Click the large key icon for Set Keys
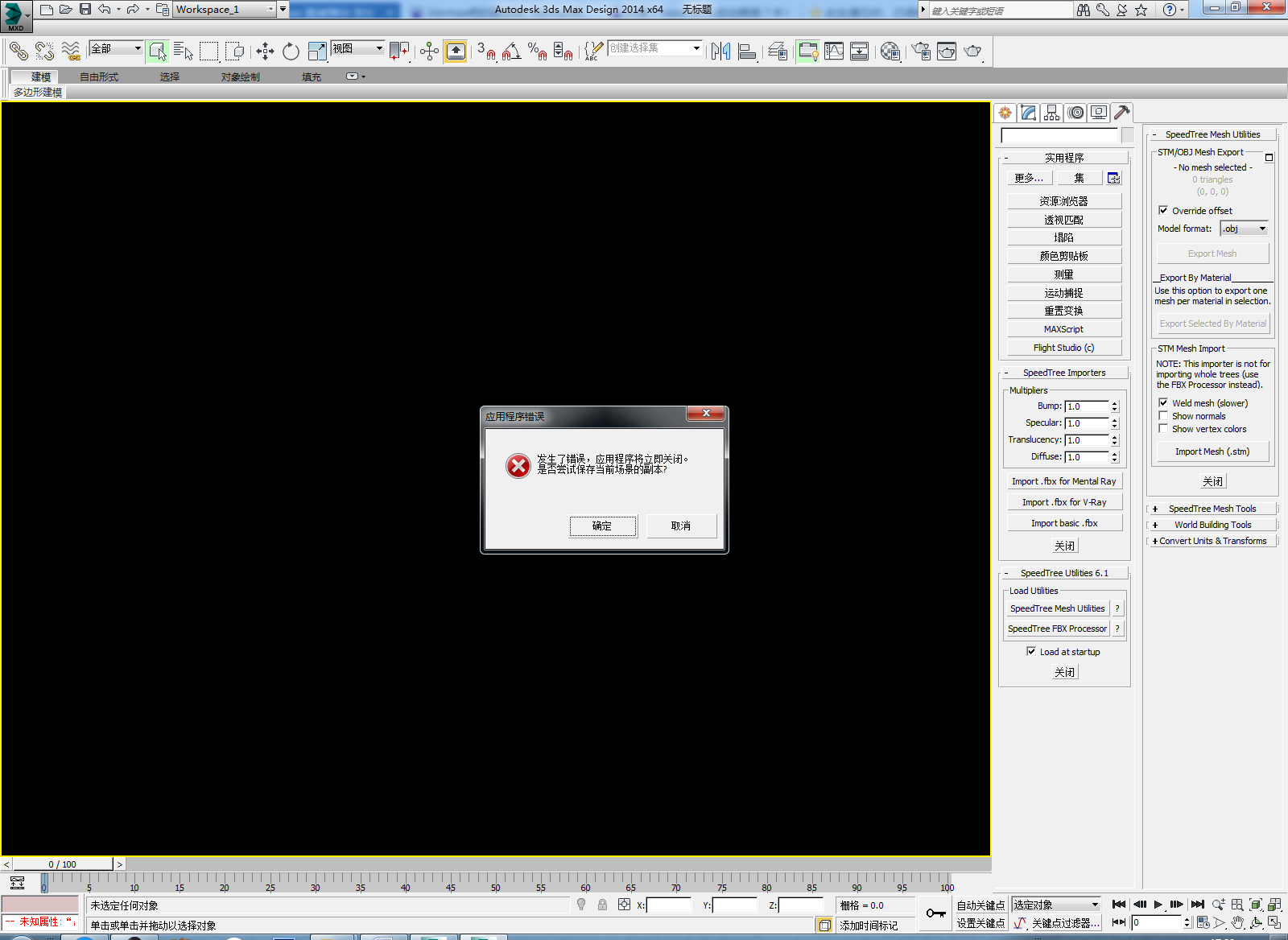Image resolution: width=1288 pixels, height=940 pixels. click(935, 913)
